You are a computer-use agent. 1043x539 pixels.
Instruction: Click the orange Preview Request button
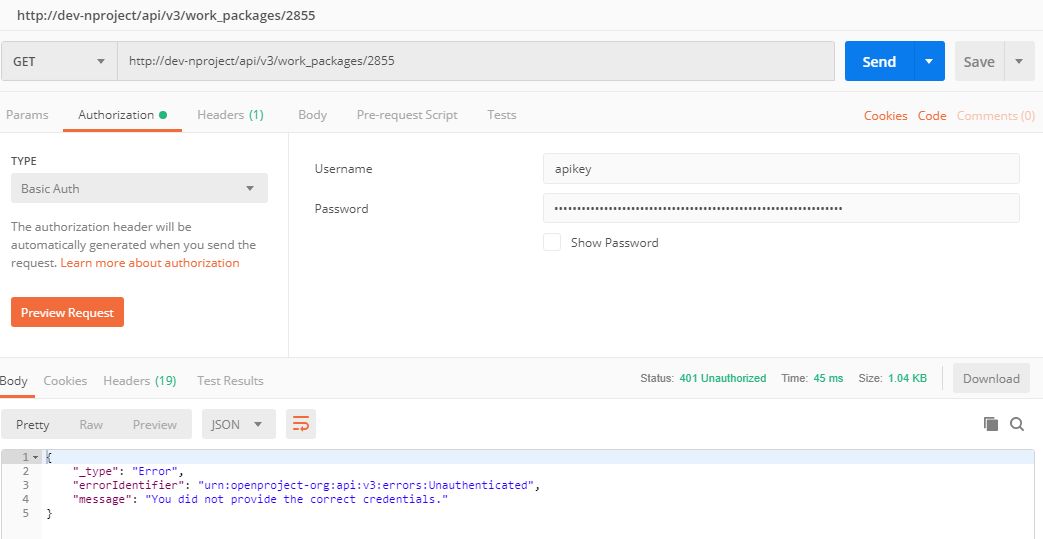click(x=67, y=312)
